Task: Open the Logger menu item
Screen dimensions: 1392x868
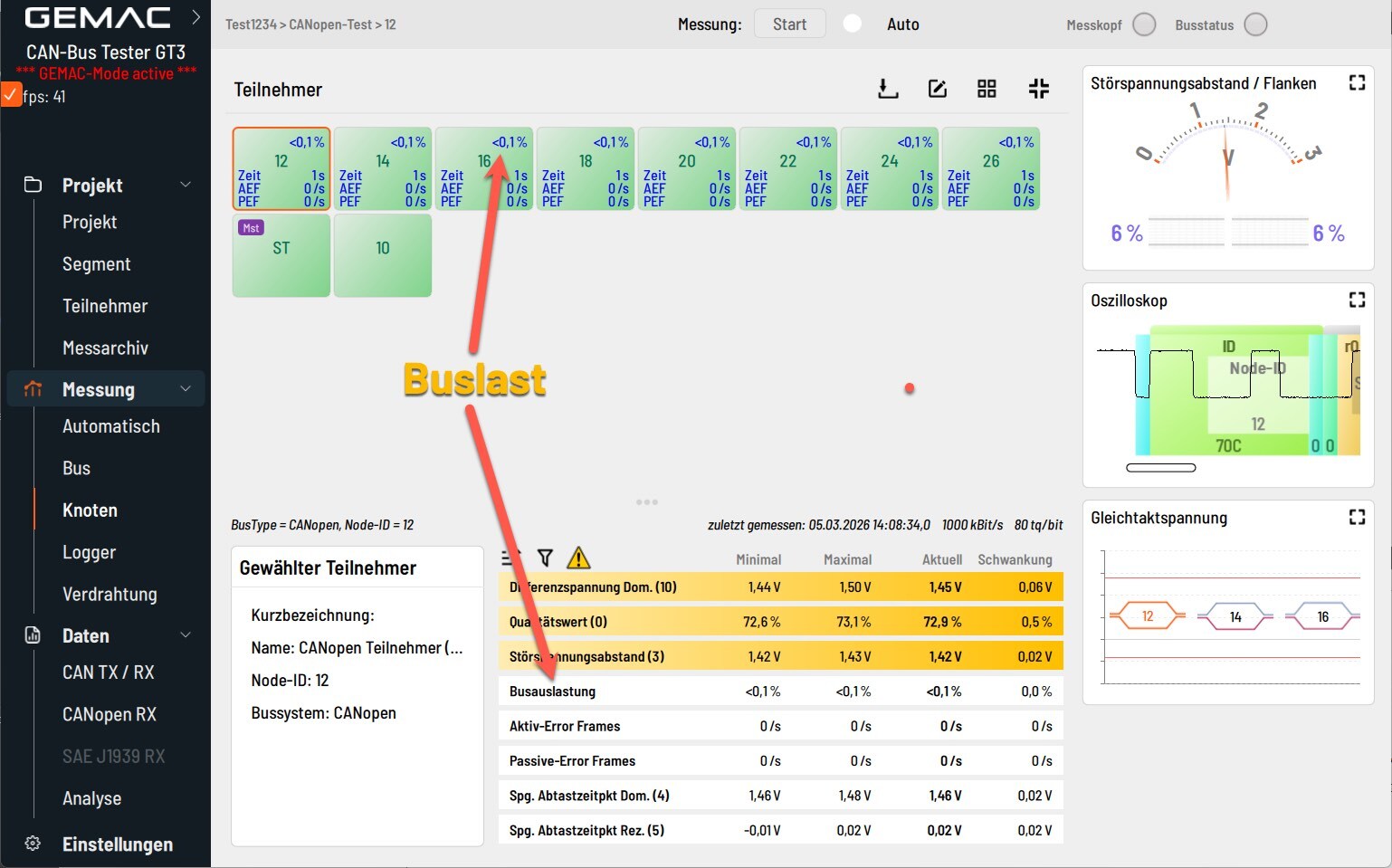Action: click(x=89, y=552)
